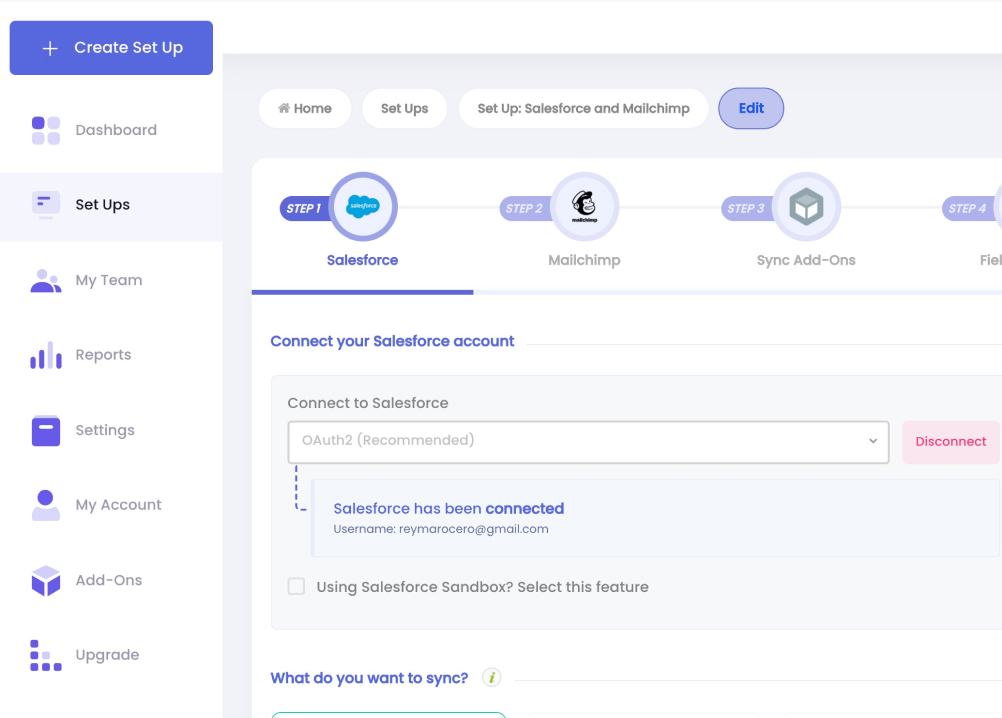This screenshot has width=1002, height=718.
Task: Click the My Account person icon
Action: (46, 505)
